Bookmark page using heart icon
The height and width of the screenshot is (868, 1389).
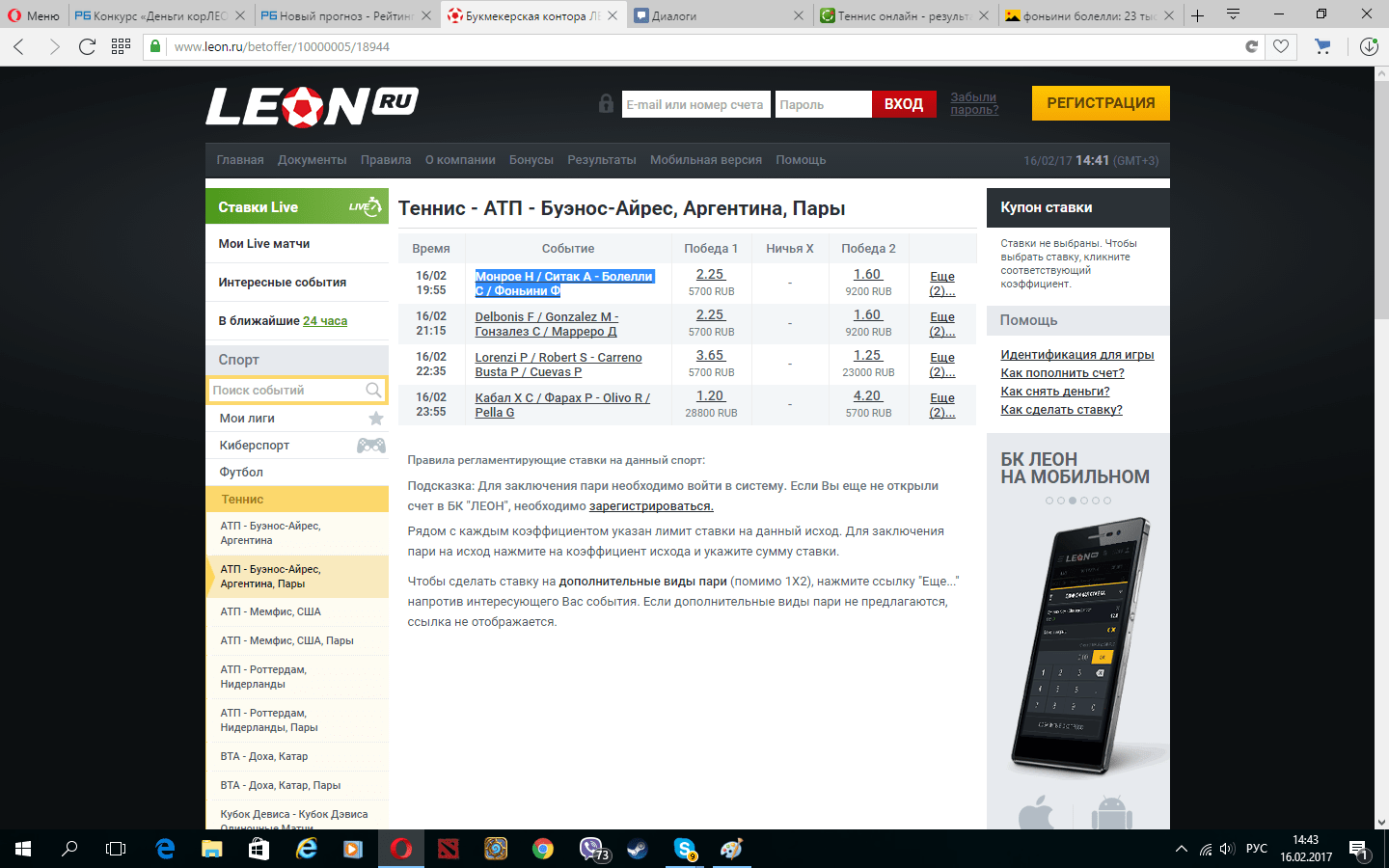coord(1281,46)
